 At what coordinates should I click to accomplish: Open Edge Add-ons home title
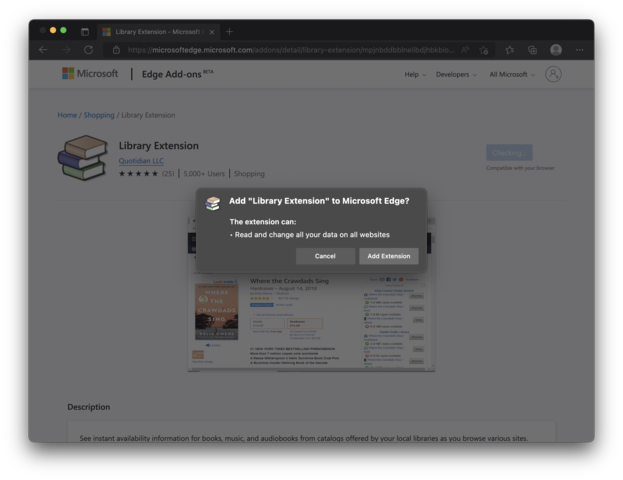tap(178, 74)
